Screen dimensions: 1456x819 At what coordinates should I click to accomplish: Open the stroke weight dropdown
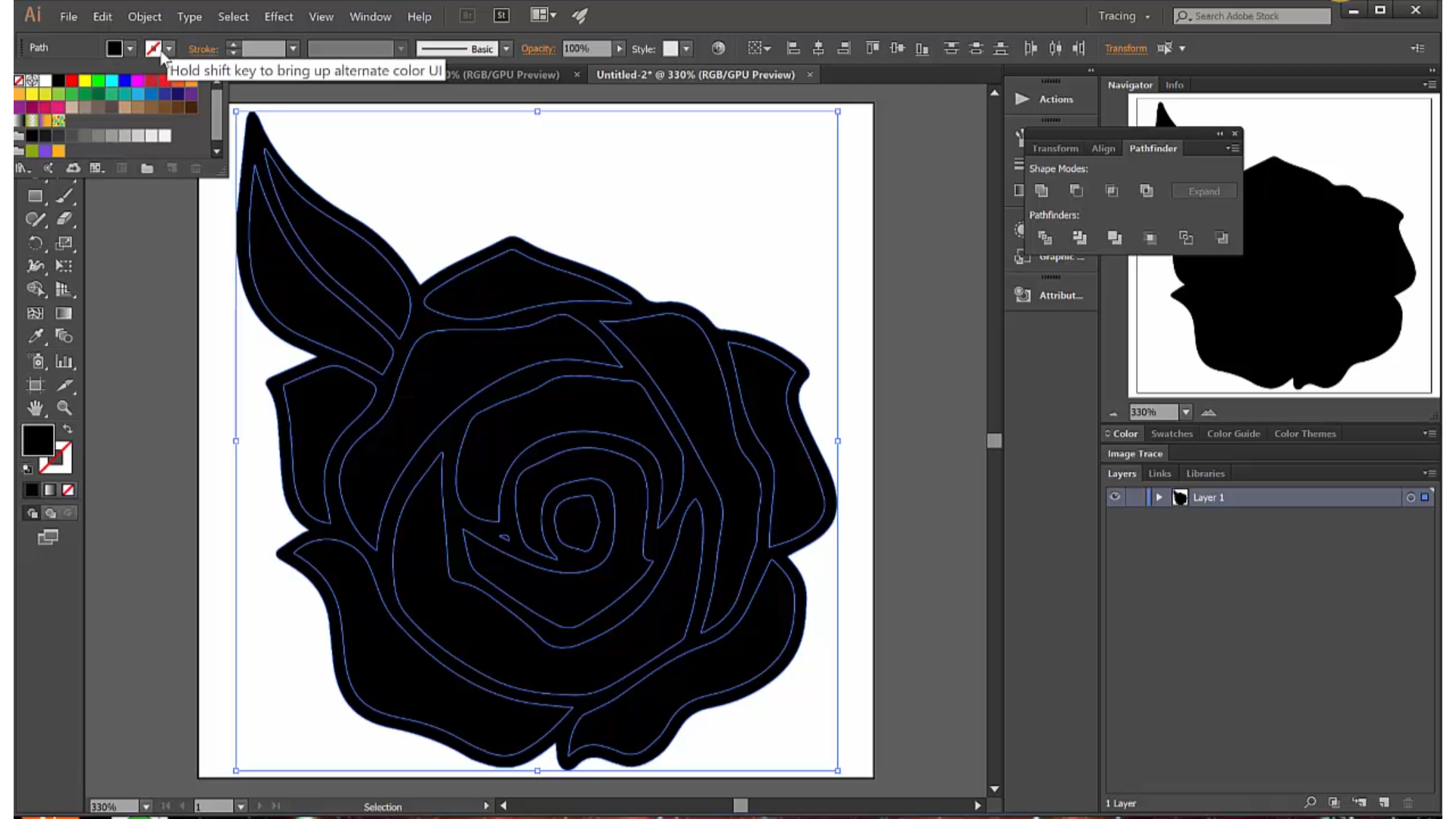click(x=293, y=49)
